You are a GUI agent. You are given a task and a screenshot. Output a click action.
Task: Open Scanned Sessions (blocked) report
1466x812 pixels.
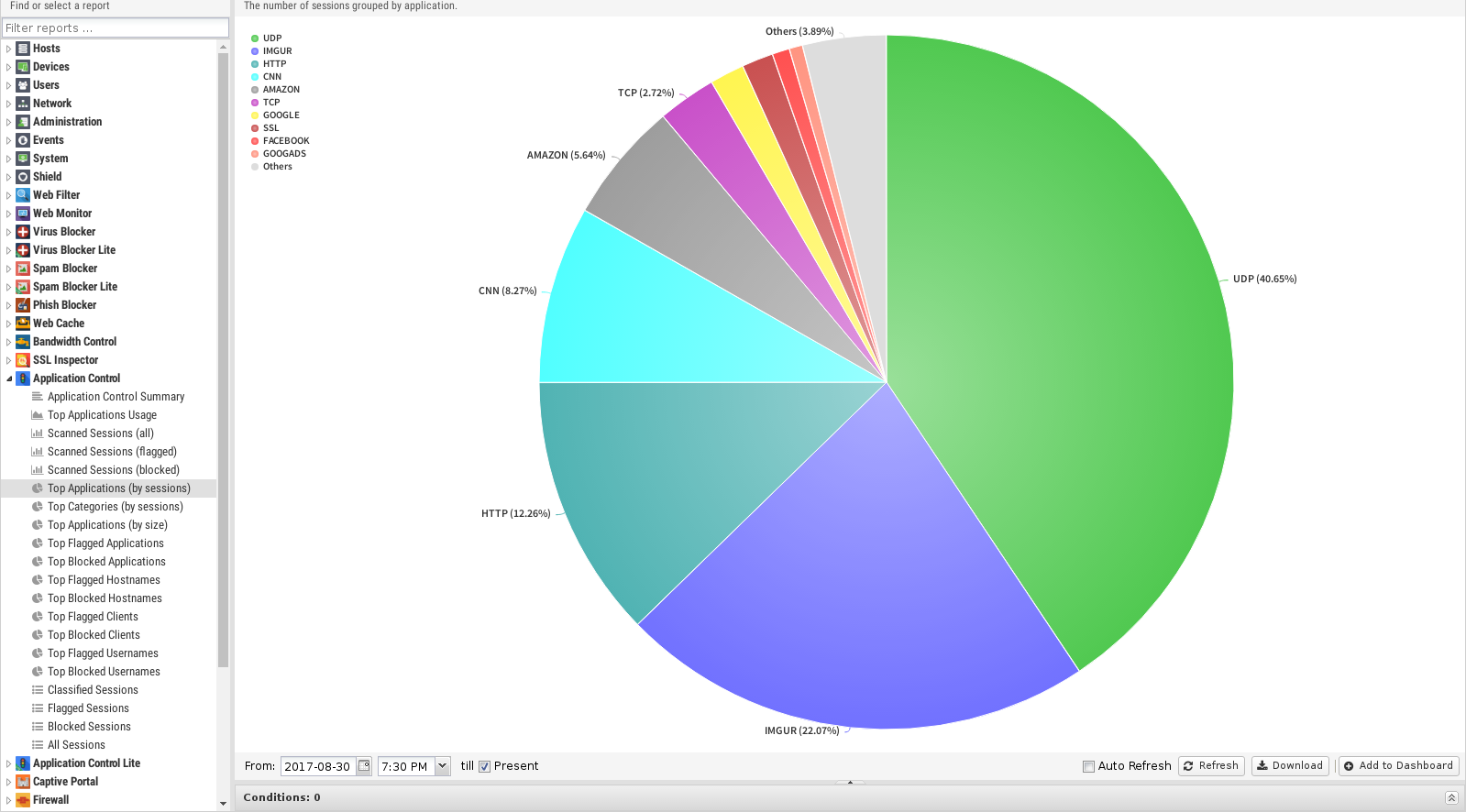pyautogui.click(x=114, y=470)
